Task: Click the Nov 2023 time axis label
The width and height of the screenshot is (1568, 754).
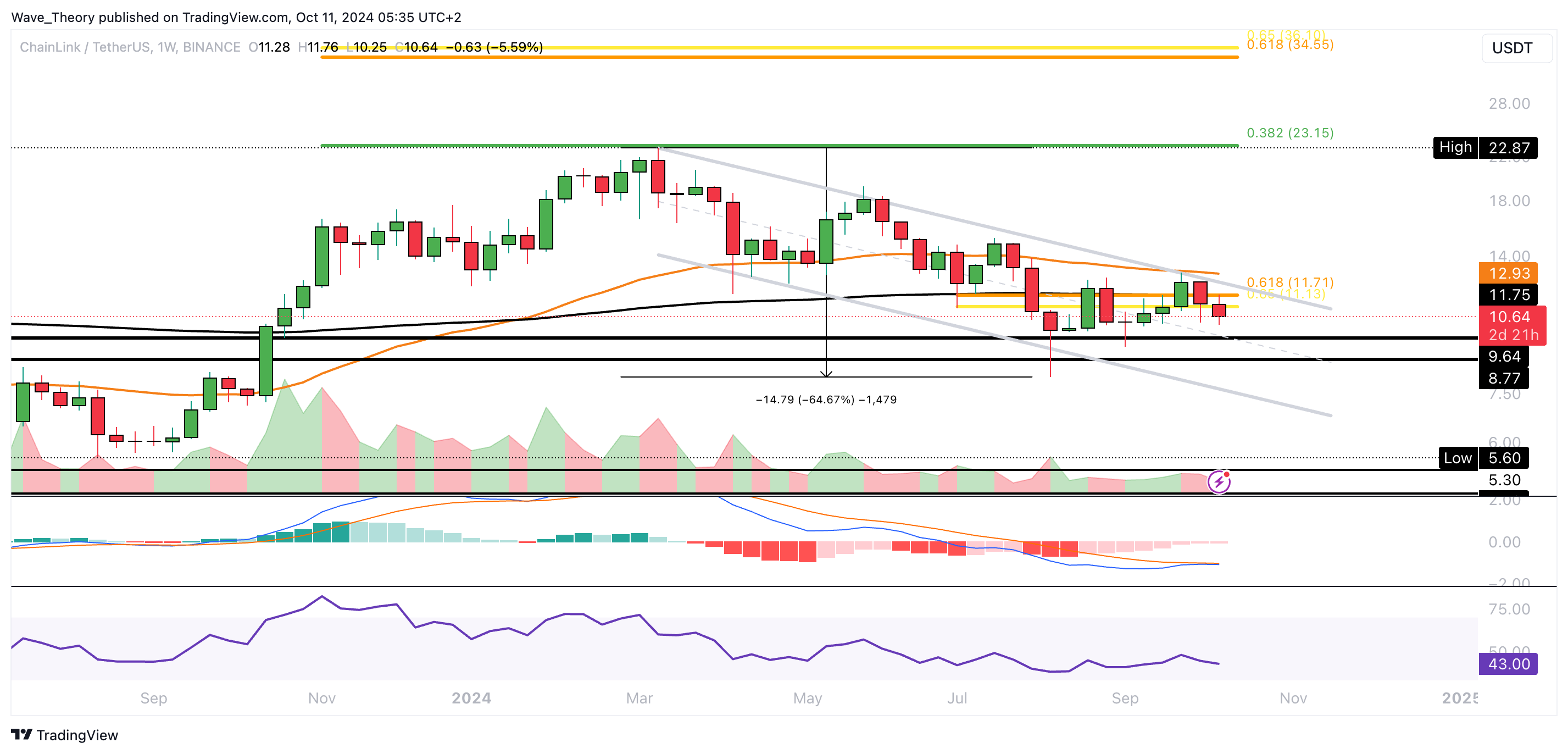Action: (x=321, y=698)
